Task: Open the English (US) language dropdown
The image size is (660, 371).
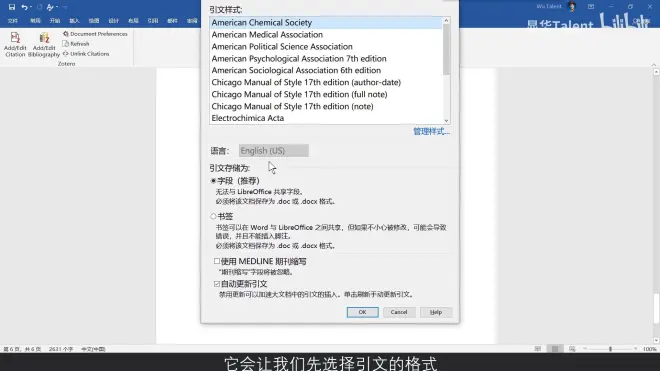Action: 274,151
